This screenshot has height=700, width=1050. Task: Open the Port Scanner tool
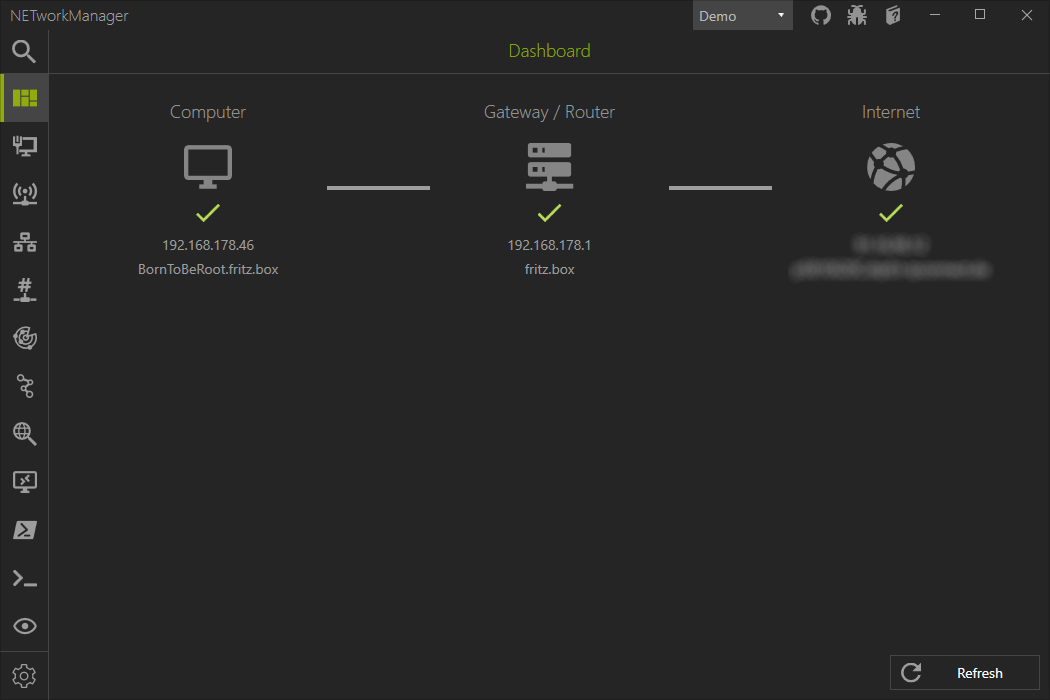pos(24,289)
